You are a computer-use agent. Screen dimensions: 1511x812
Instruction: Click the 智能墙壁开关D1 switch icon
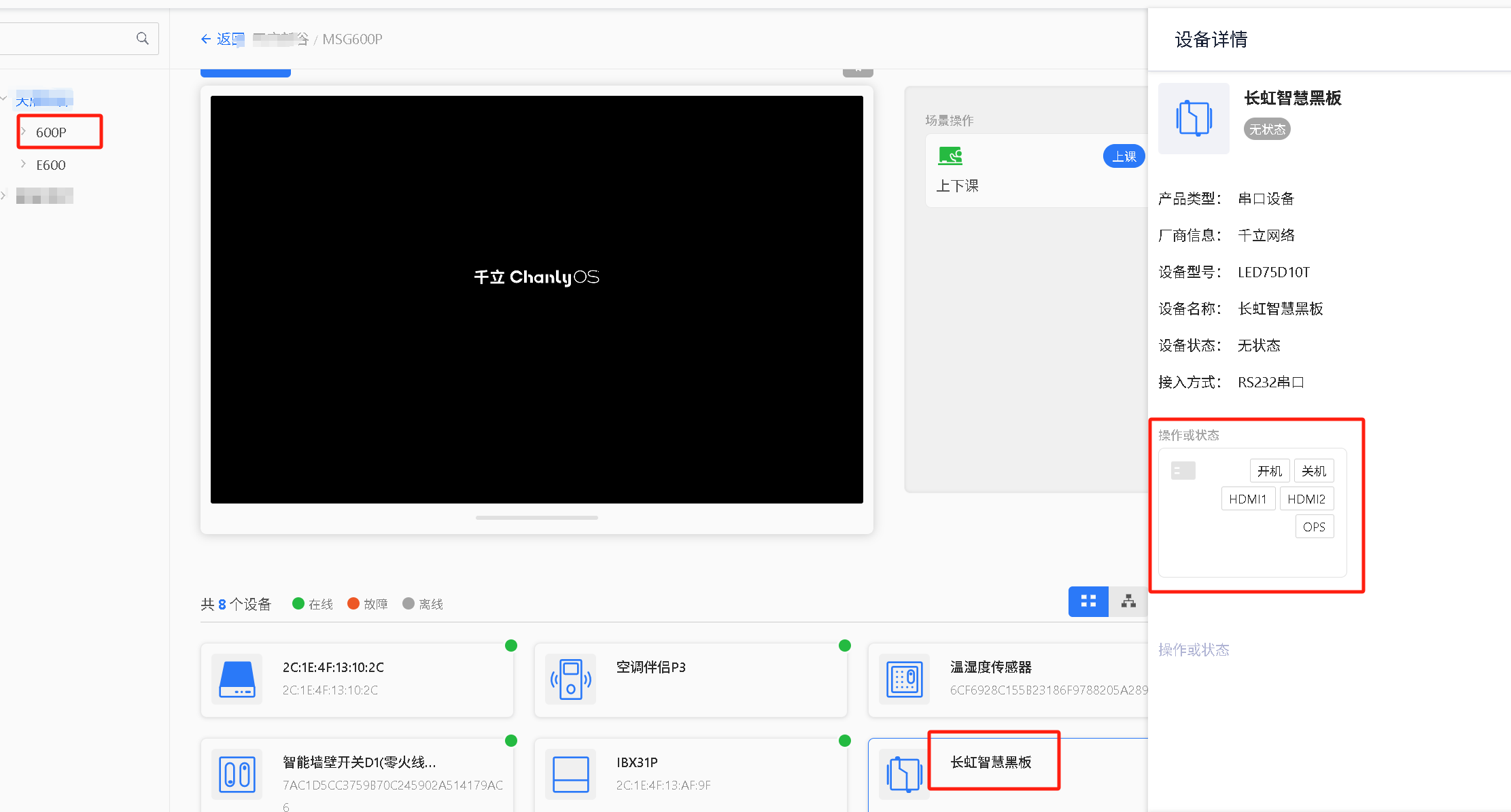237,775
